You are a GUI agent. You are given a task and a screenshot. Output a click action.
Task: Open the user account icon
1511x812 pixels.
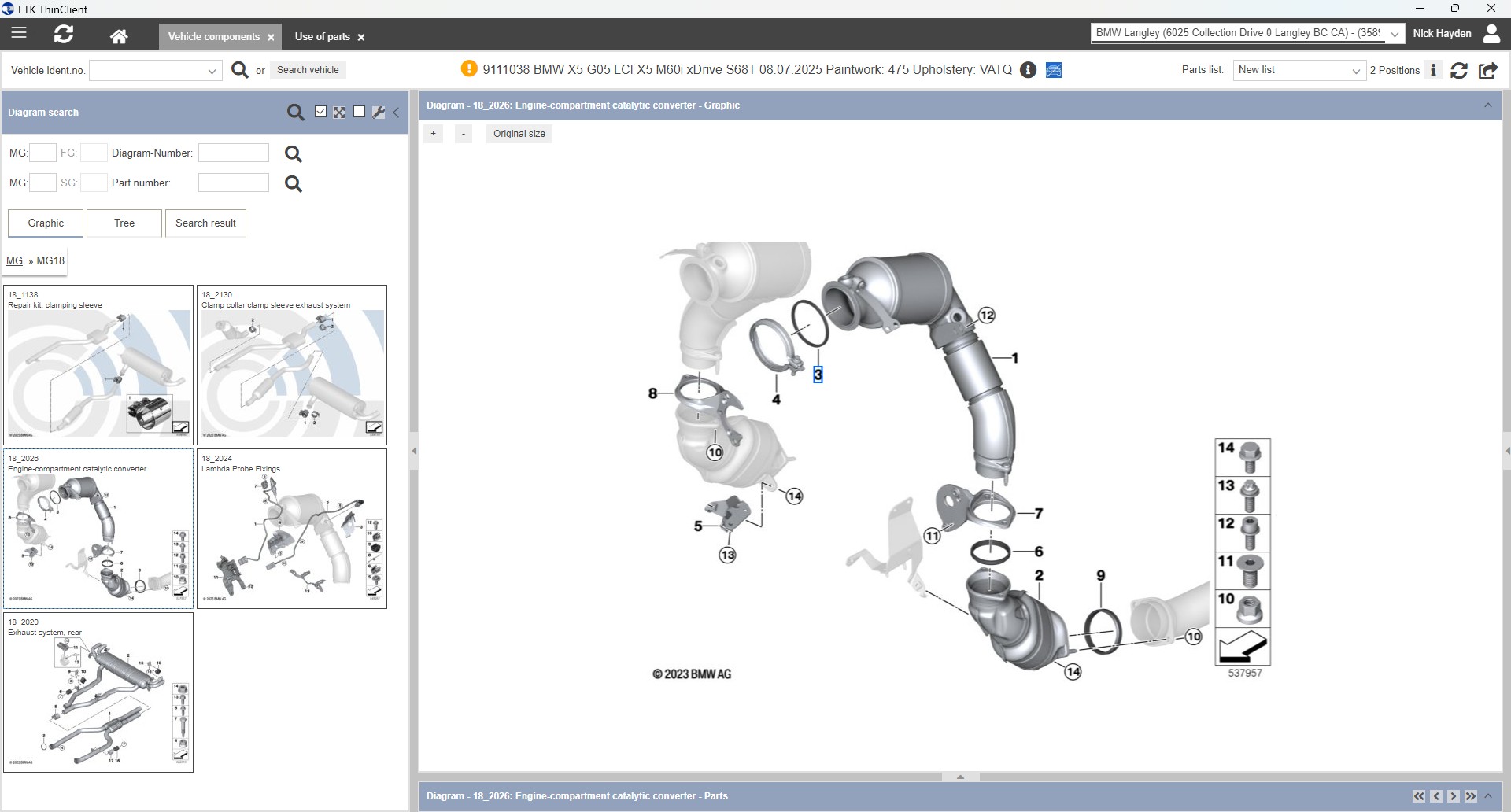pos(1491,33)
